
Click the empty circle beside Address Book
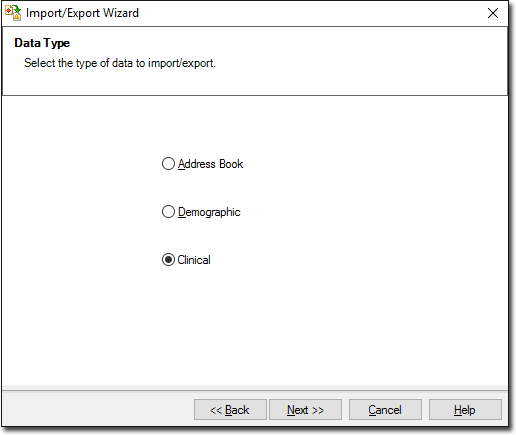click(168, 164)
